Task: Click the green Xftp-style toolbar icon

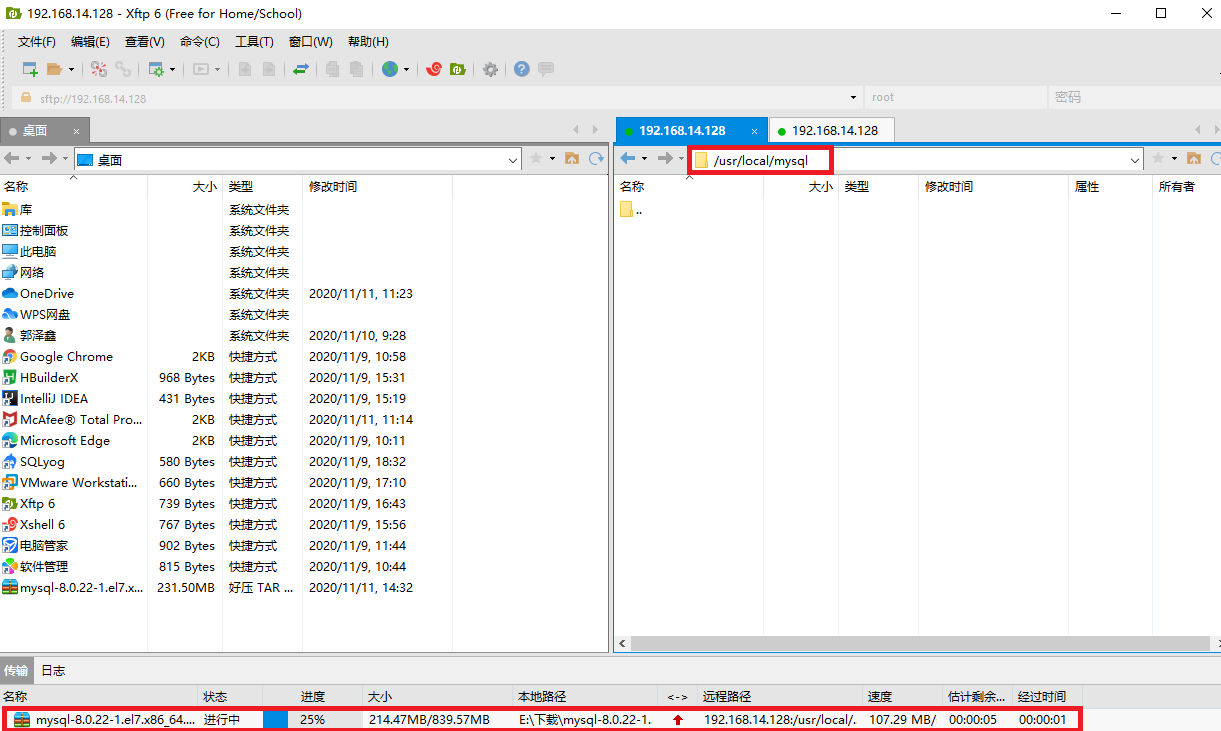Action: tap(458, 69)
